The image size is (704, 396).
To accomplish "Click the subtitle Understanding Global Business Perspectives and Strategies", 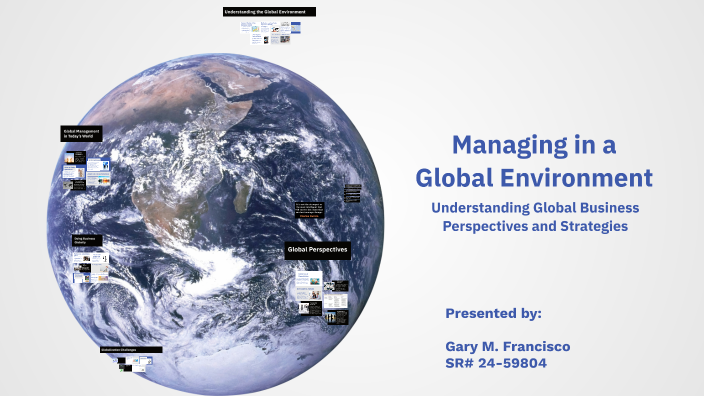I will (535, 217).
